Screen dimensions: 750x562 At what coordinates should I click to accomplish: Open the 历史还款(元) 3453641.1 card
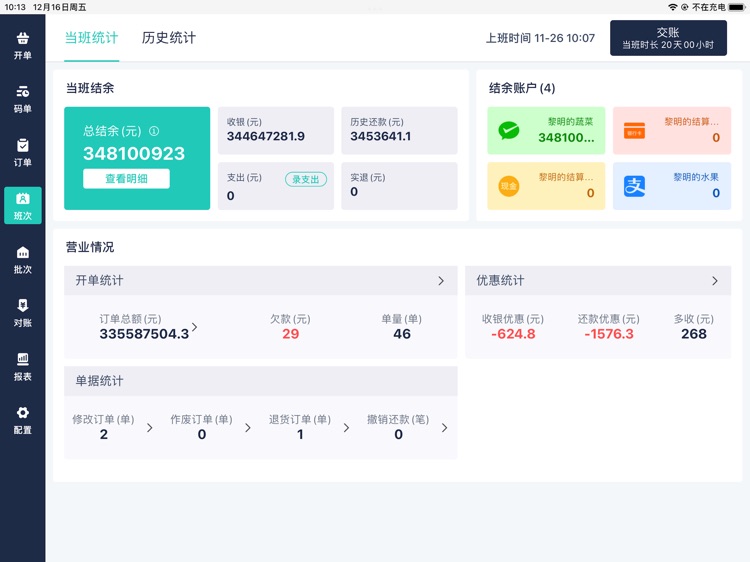click(399, 131)
